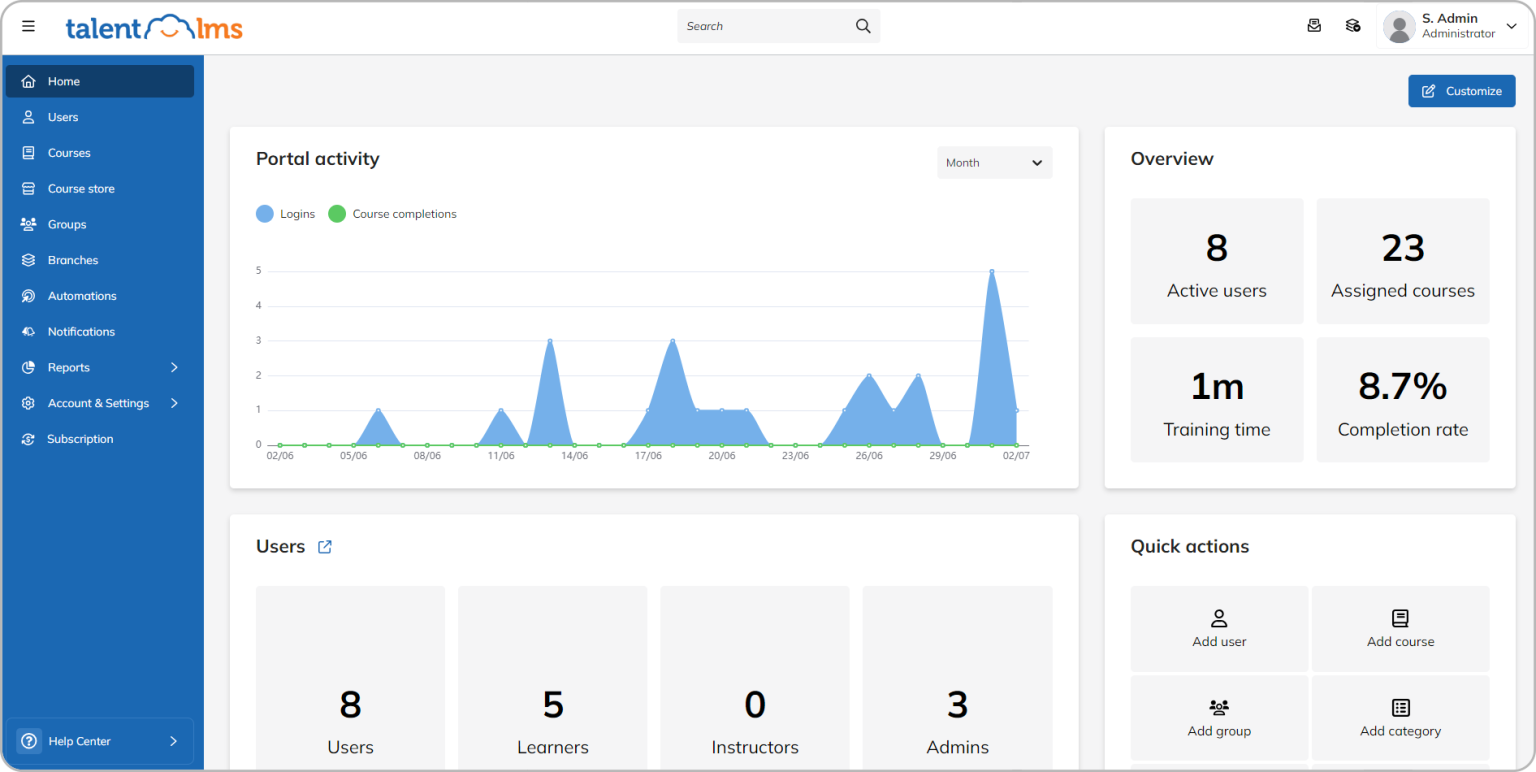Click the peak login point on chart

[992, 271]
